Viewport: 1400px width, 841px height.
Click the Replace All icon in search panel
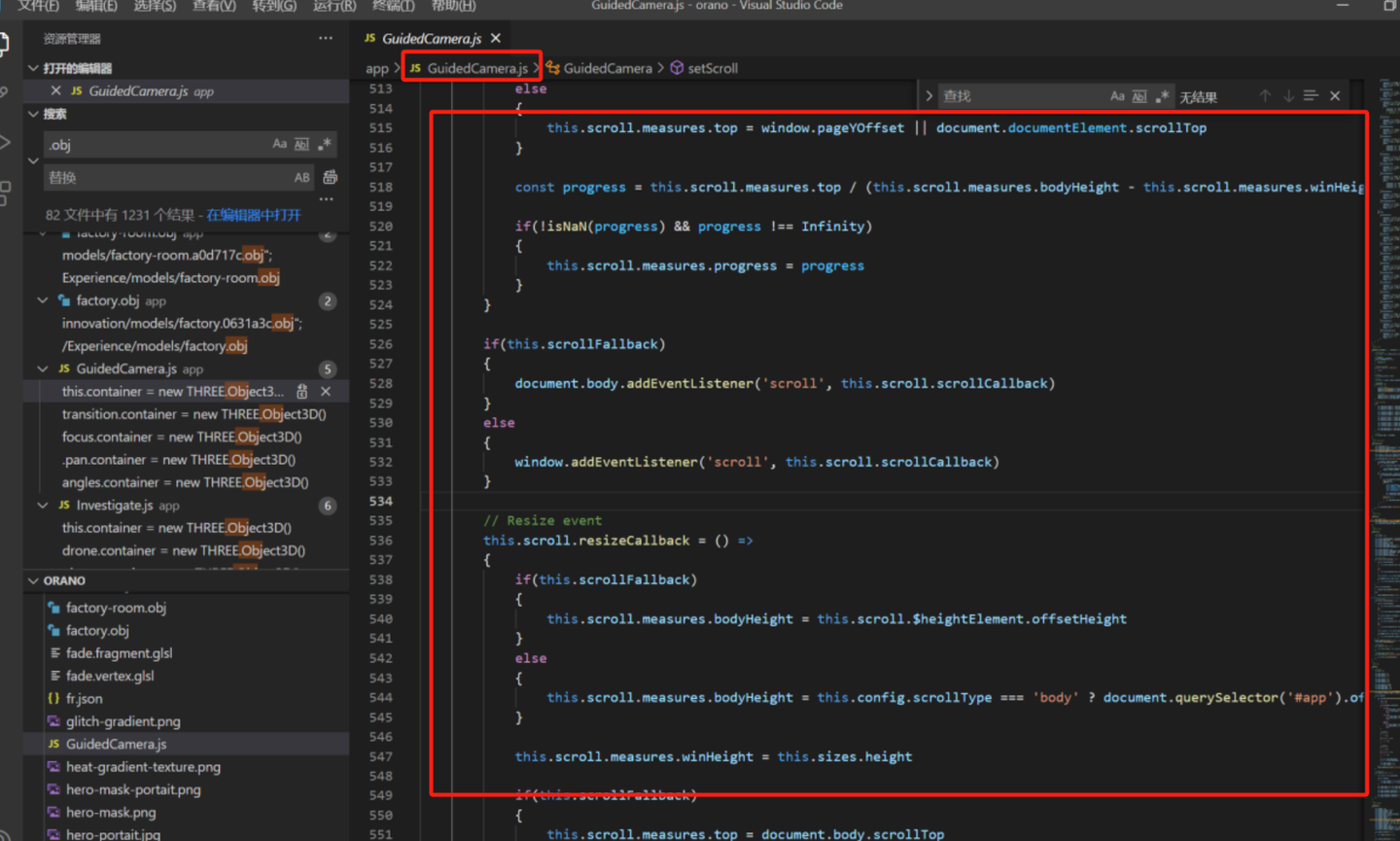[x=331, y=177]
